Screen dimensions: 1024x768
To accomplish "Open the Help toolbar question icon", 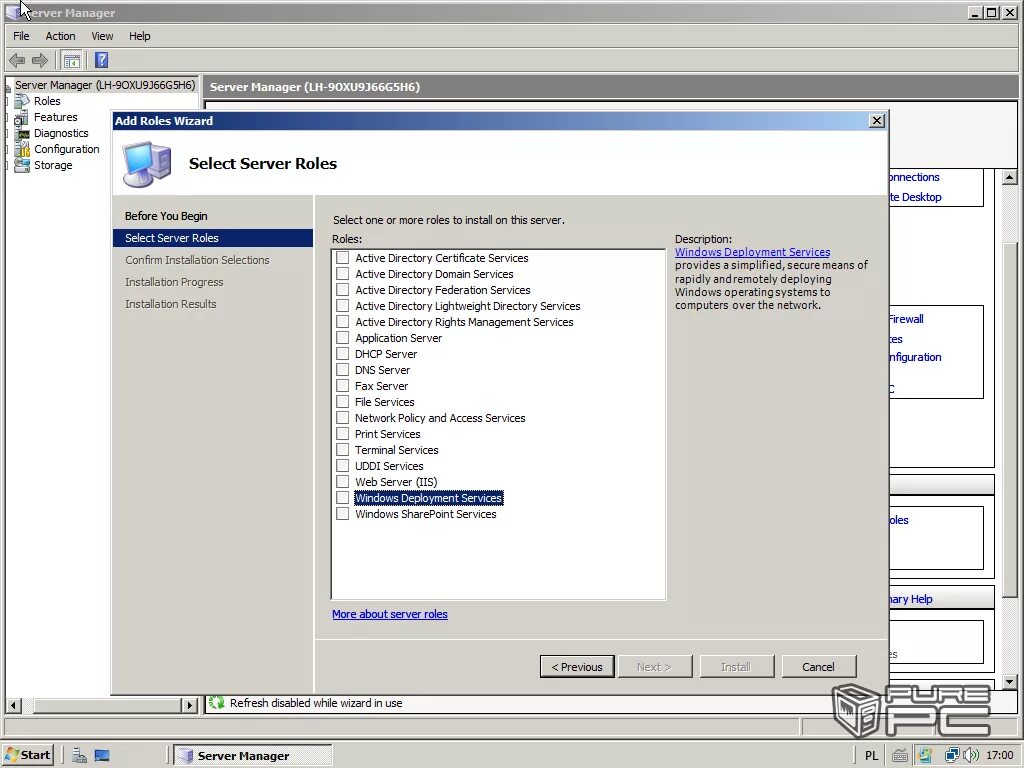I will pos(101,60).
